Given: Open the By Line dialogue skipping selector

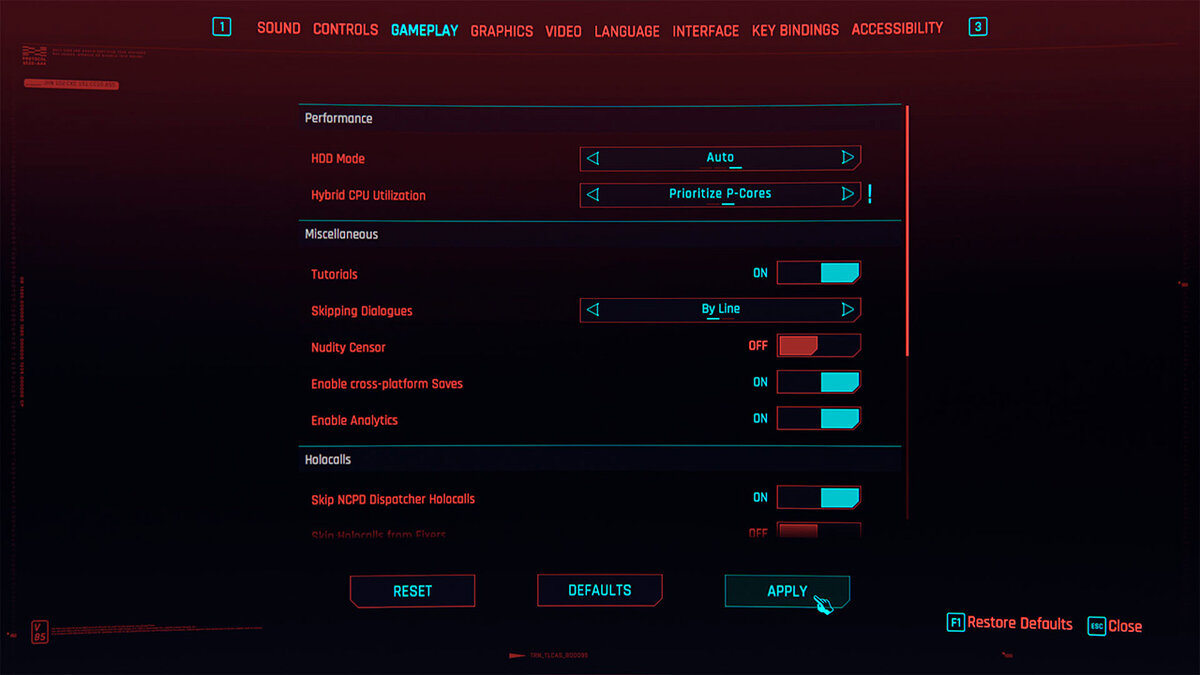Looking at the screenshot, I should tap(720, 310).
